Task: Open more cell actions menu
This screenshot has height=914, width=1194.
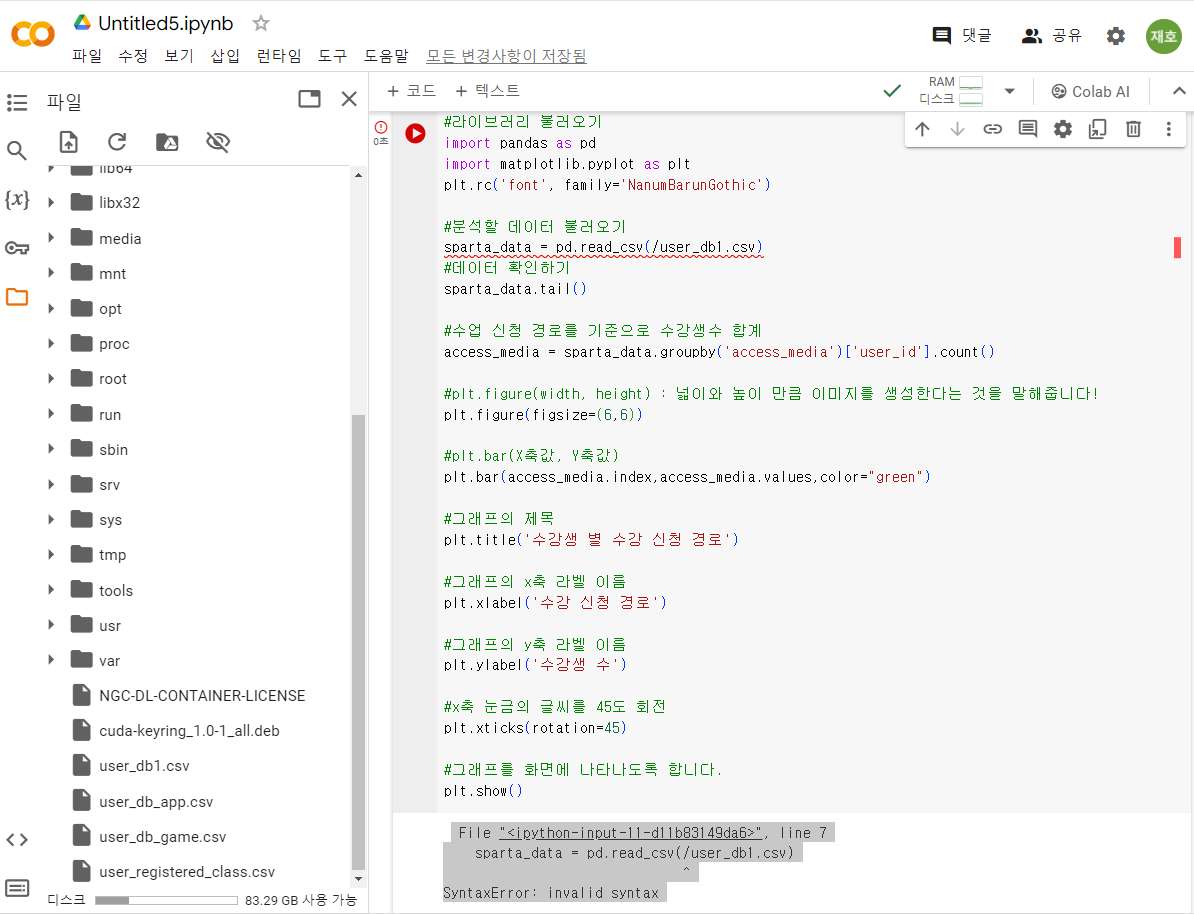Action: coord(1169,129)
